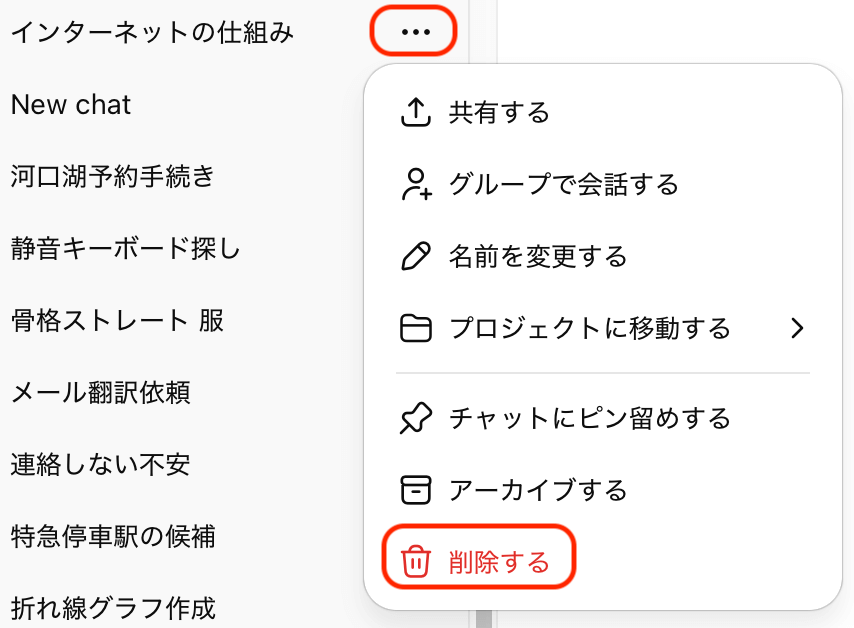Screen dimensions: 854x628
Task: Choose チャットにピン留めする option
Action: 590,418
